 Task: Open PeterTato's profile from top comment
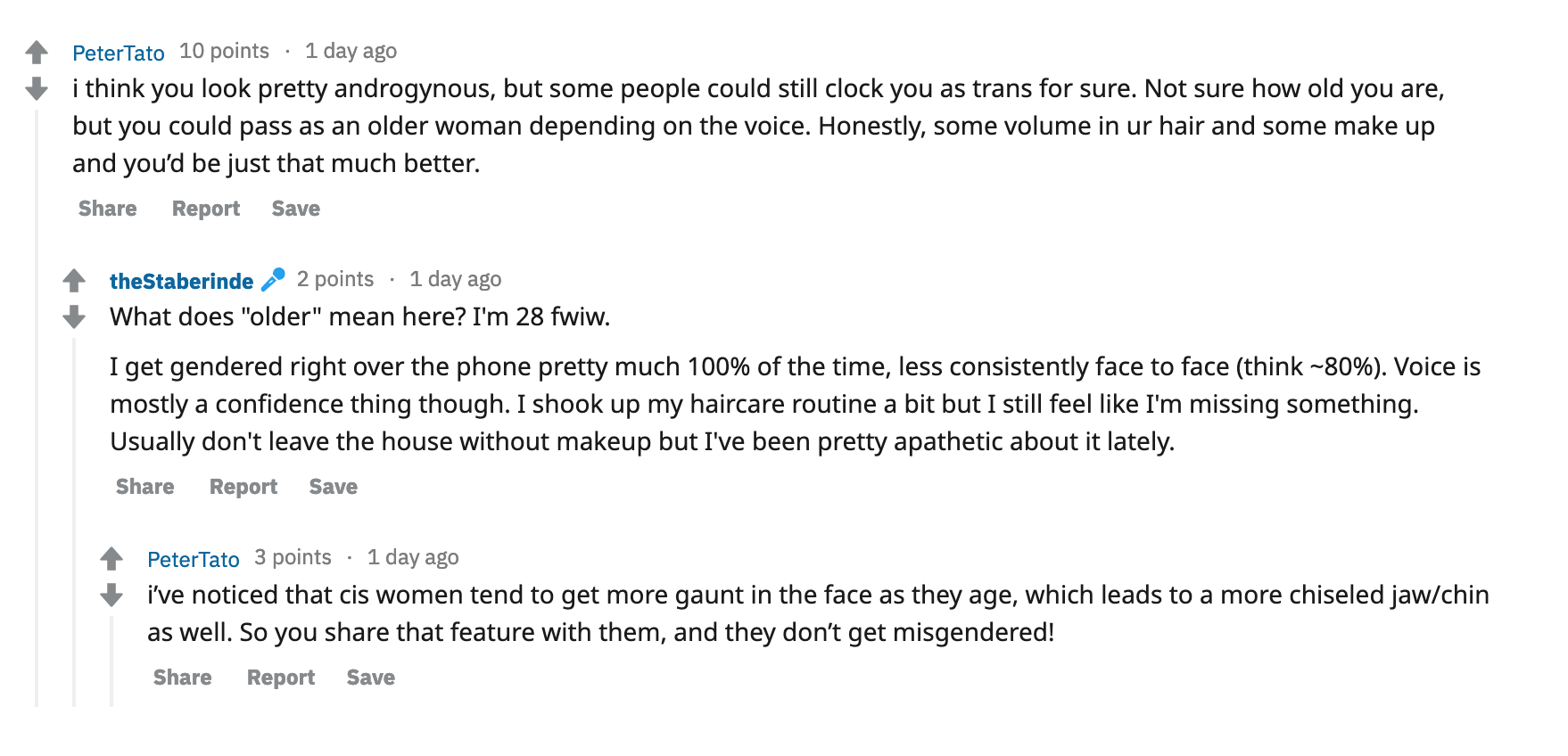pyautogui.click(x=119, y=53)
